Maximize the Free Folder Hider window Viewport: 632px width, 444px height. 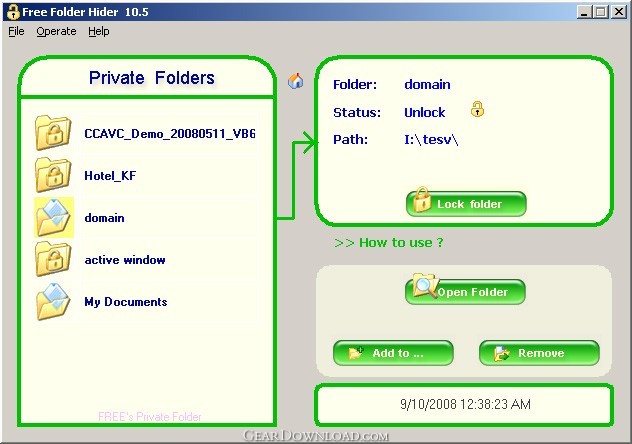pos(601,12)
